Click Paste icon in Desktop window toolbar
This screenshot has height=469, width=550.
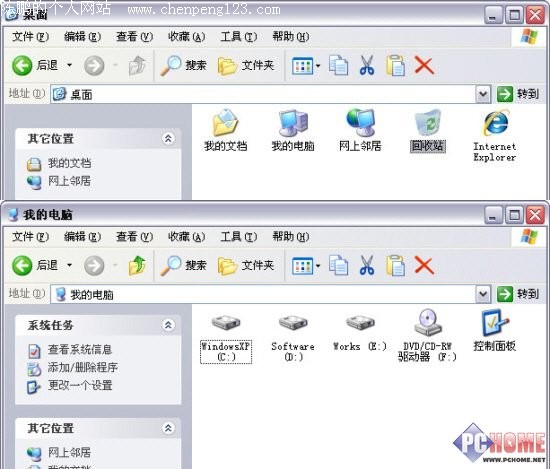coord(396,65)
